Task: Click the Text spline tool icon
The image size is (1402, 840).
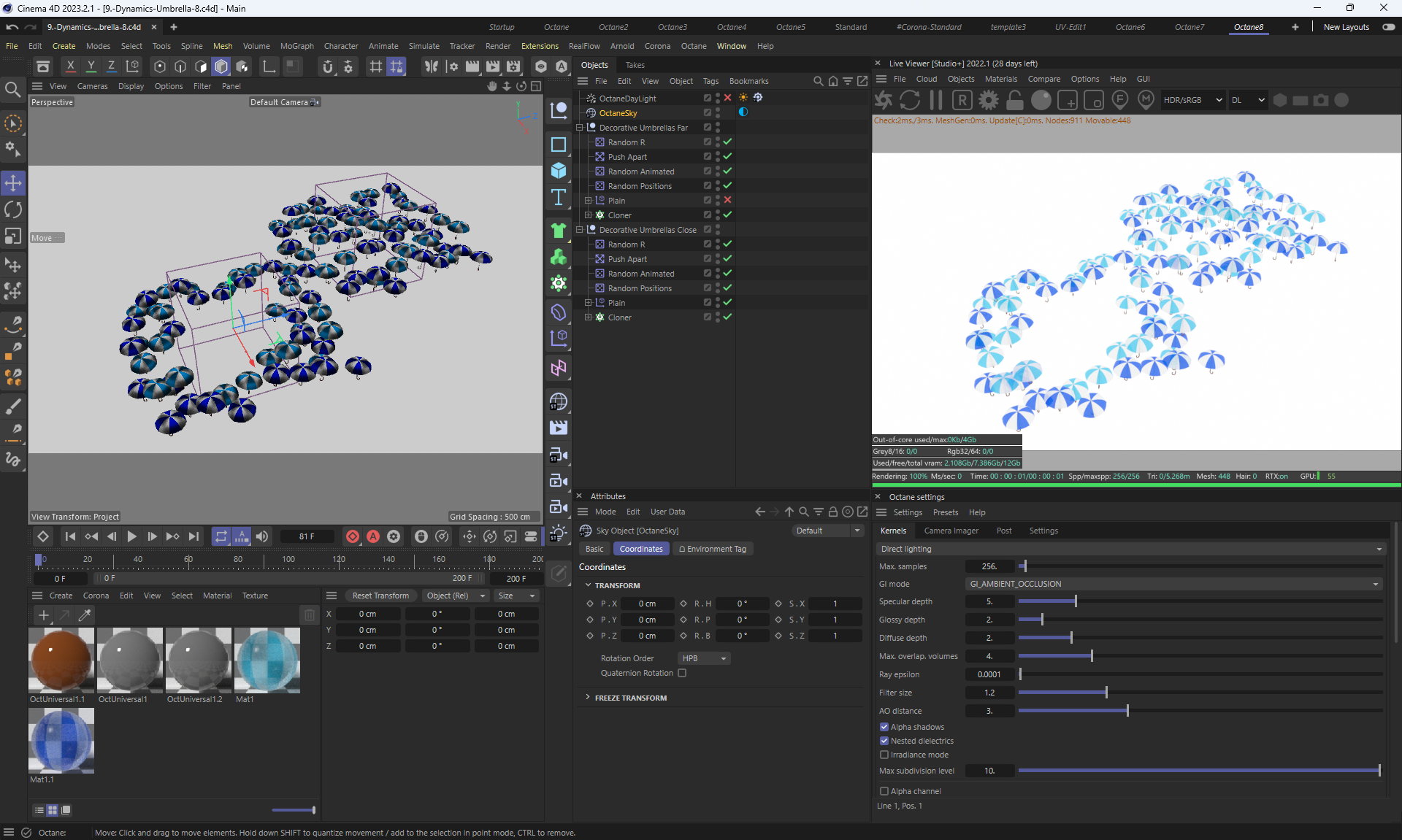Action: click(x=559, y=197)
